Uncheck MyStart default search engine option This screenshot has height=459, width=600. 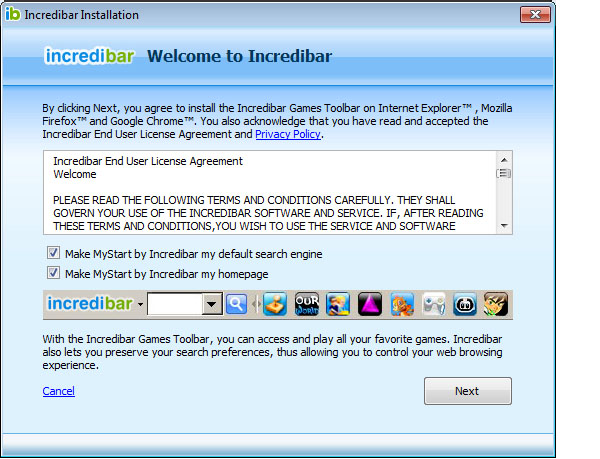tap(53, 253)
